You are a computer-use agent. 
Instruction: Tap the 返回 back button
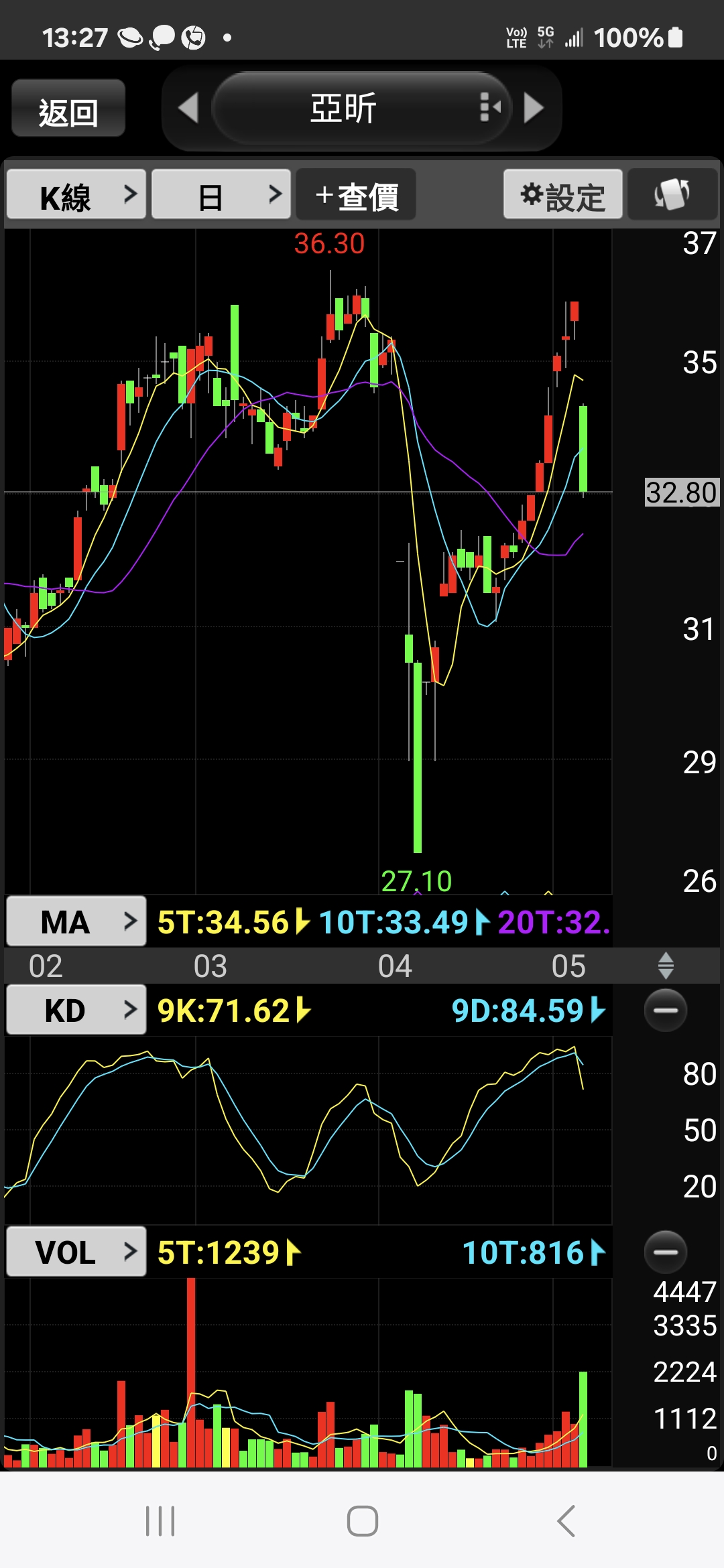[x=68, y=109]
